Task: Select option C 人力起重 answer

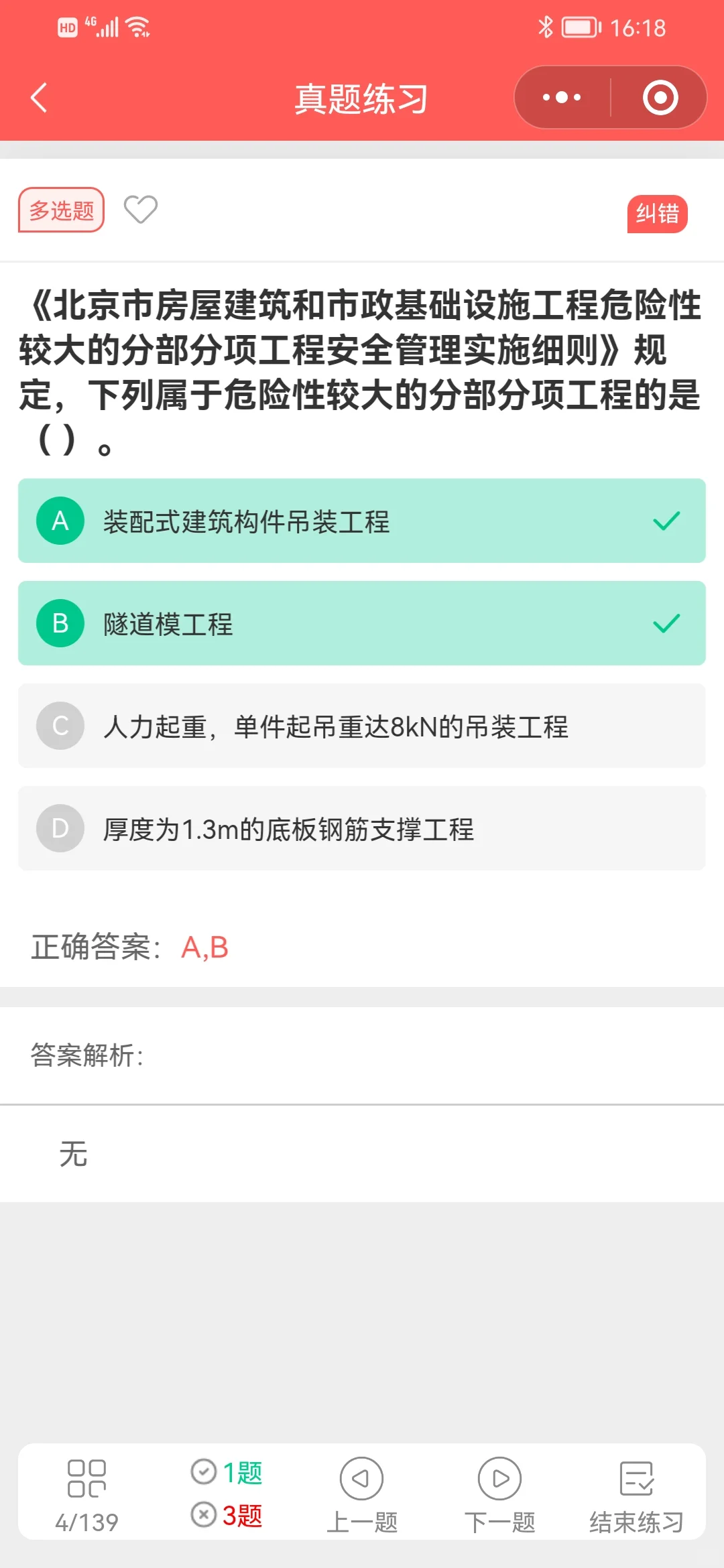Action: [x=362, y=726]
